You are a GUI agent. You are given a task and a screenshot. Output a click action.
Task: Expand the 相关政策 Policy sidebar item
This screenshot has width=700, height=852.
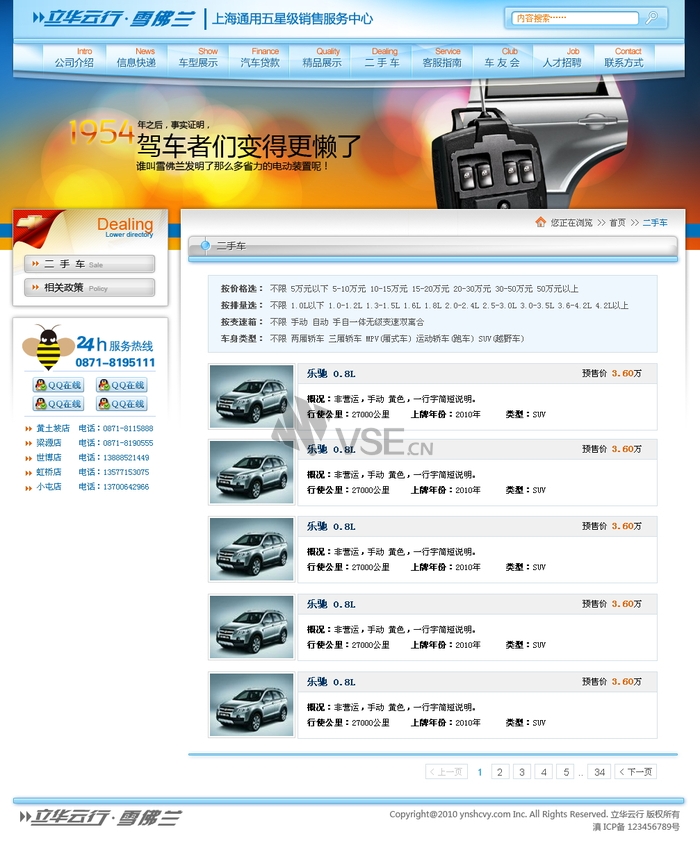(x=90, y=287)
